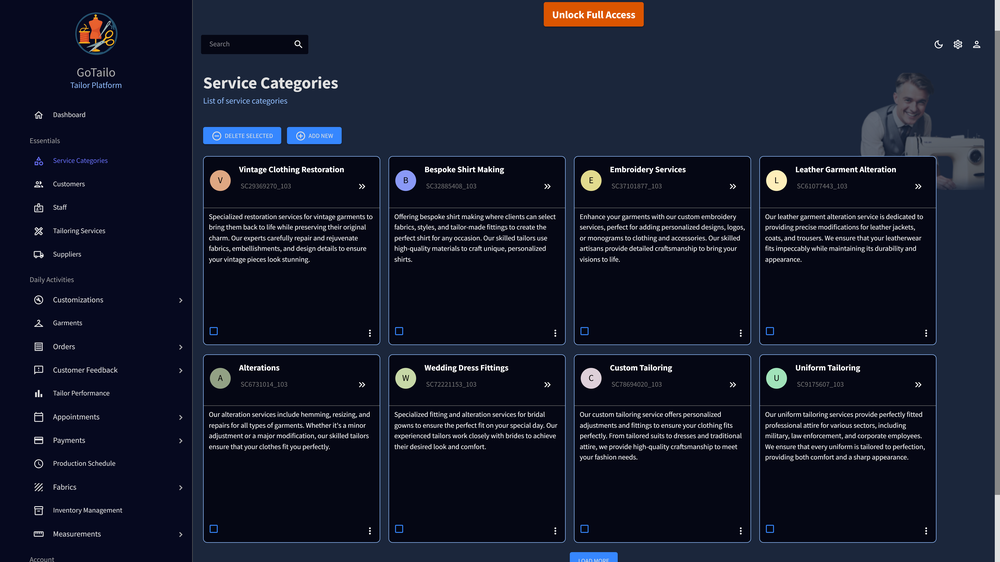This screenshot has width=1000, height=562.
Task: Click code SC61077443_103 on Leather card
Action: point(821,186)
